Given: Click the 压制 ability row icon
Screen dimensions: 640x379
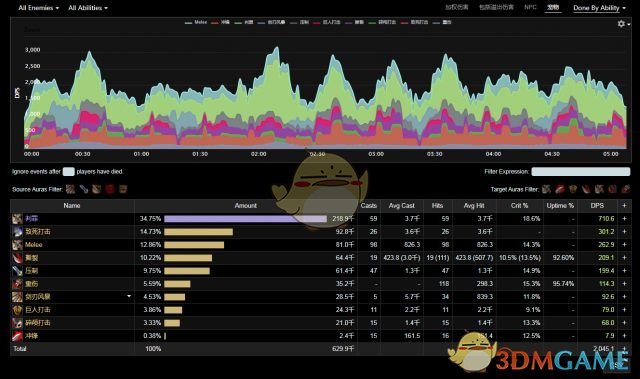Looking at the screenshot, I should [17, 271].
